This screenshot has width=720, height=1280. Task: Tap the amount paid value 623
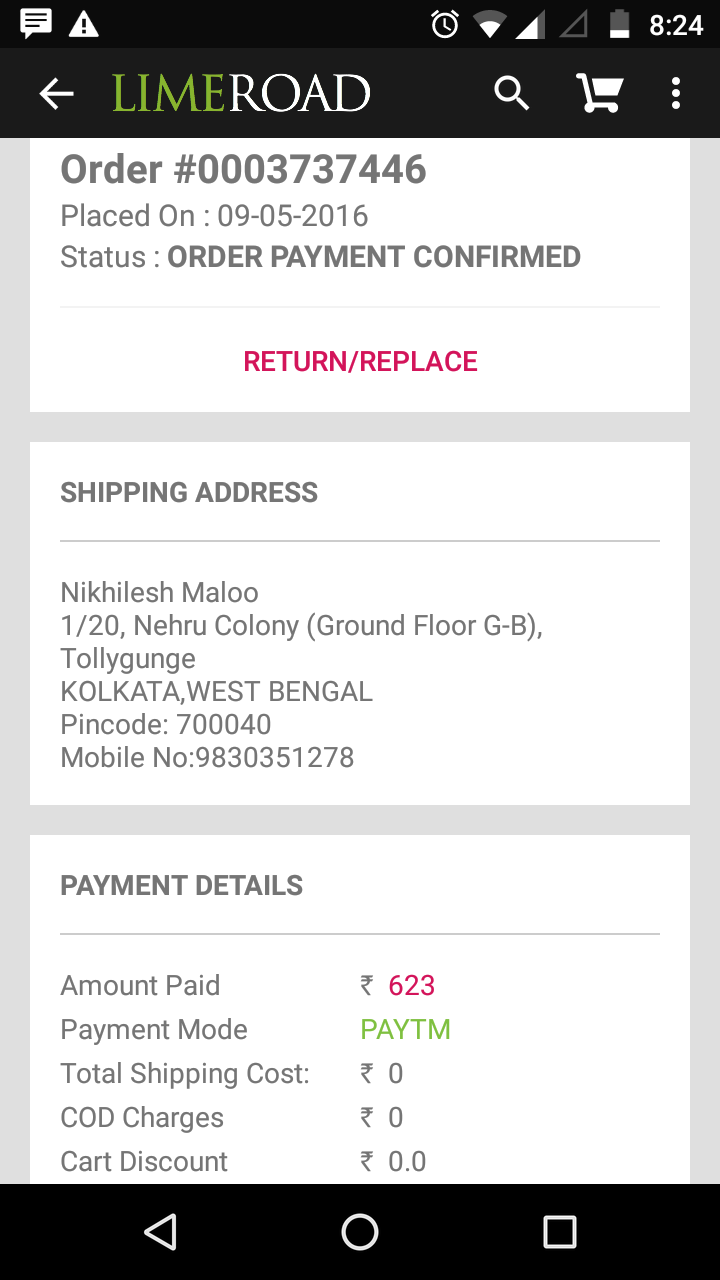411,985
